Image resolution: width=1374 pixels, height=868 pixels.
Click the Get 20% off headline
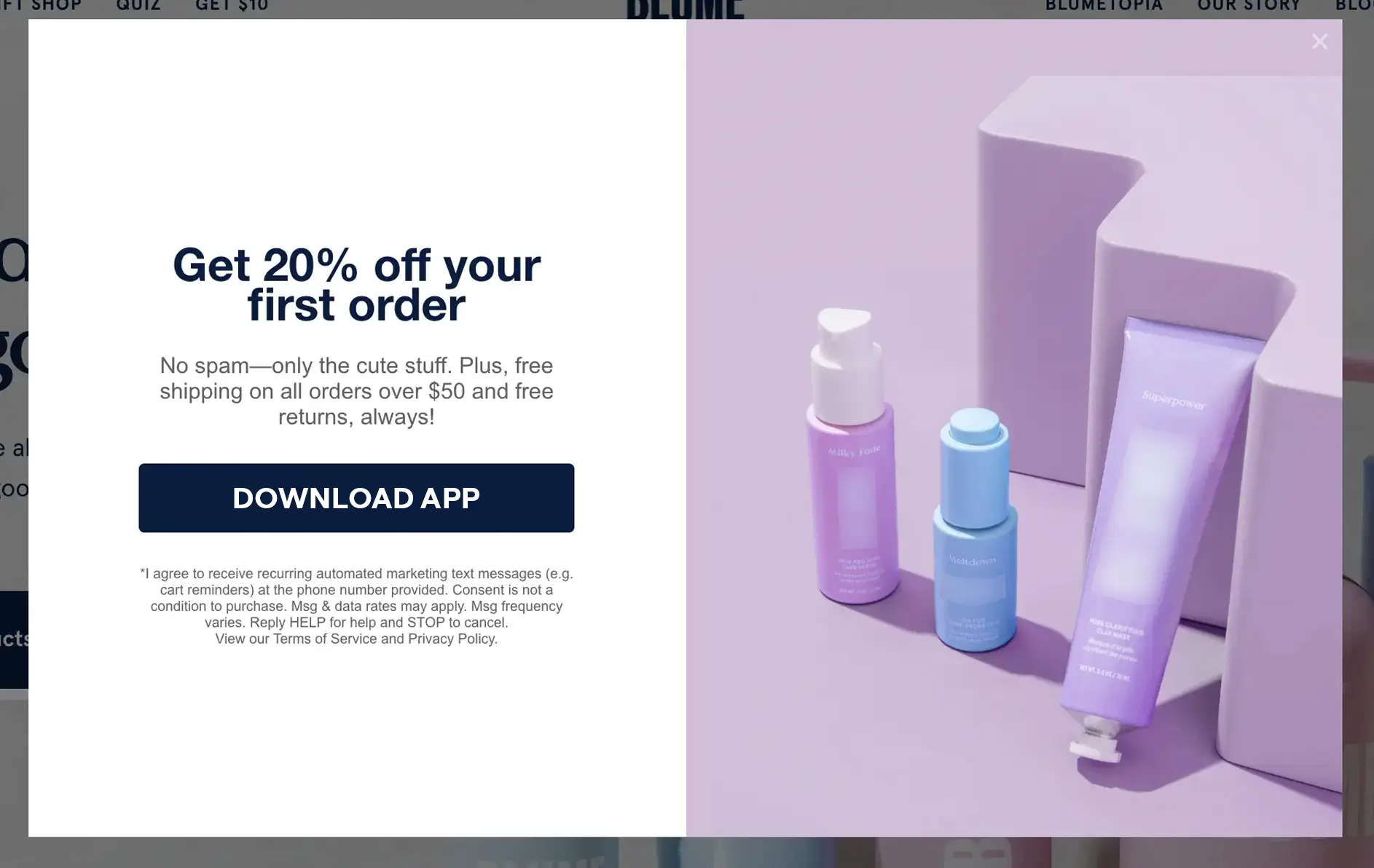pyautogui.click(x=356, y=285)
